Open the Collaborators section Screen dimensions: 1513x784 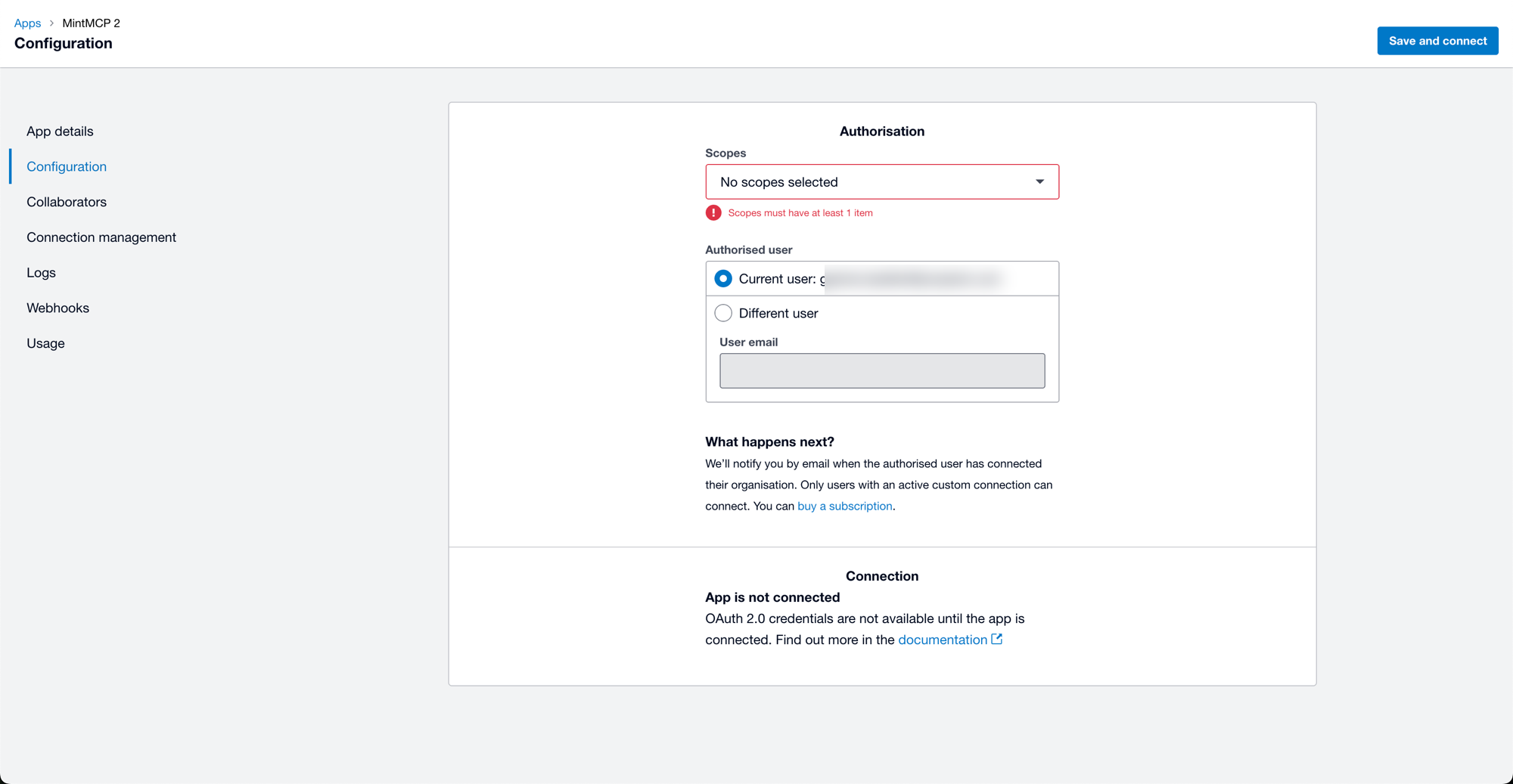(67, 202)
